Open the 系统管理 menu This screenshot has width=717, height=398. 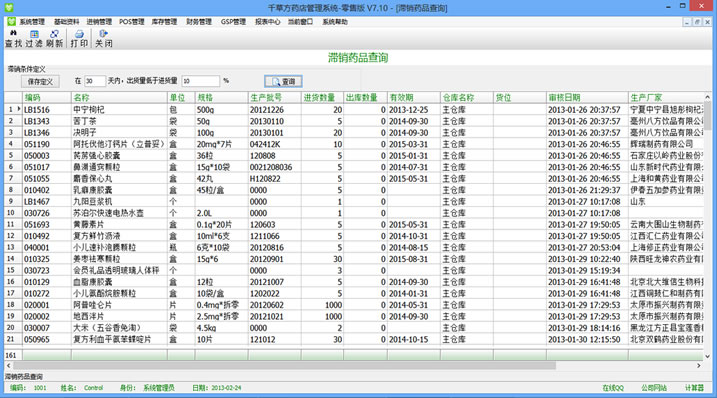(x=32, y=22)
